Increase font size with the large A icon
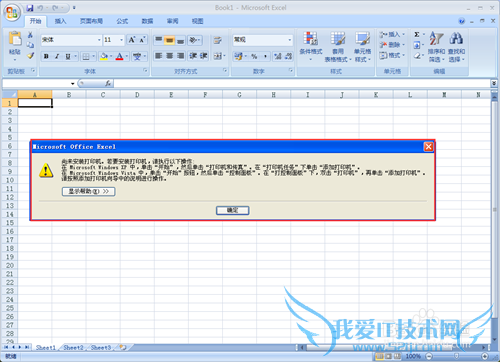 click(132, 40)
